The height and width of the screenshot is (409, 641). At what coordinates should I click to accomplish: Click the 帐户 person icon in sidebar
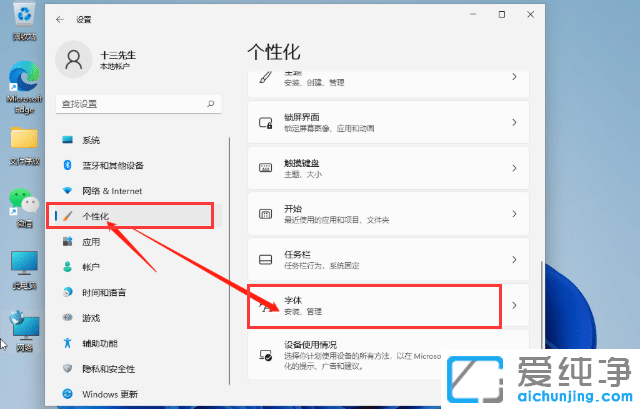click(x=67, y=267)
